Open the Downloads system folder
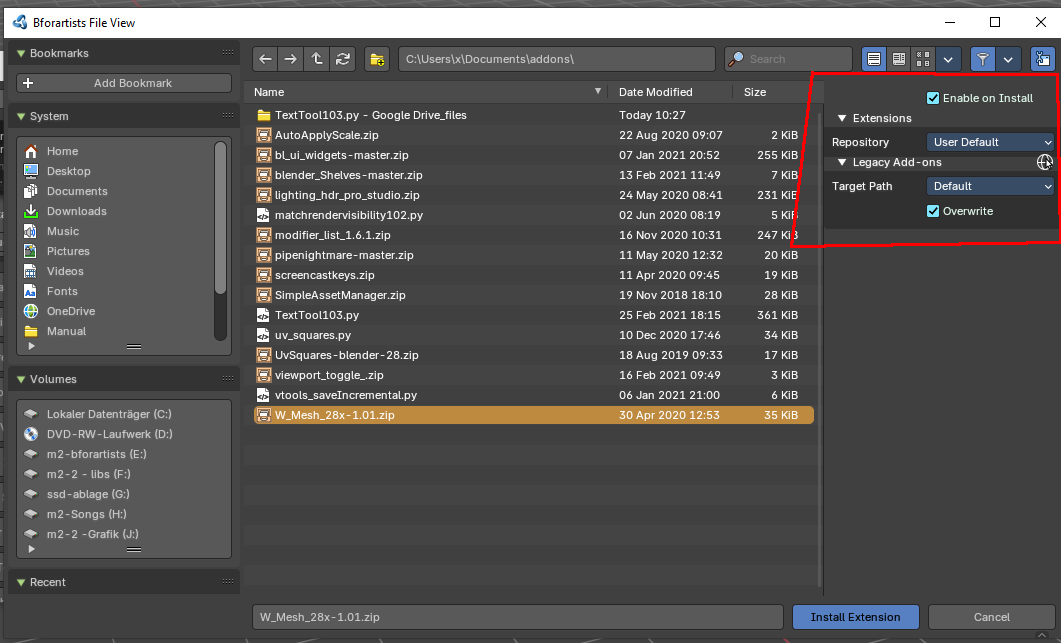The width and height of the screenshot is (1061, 643). coord(76,211)
